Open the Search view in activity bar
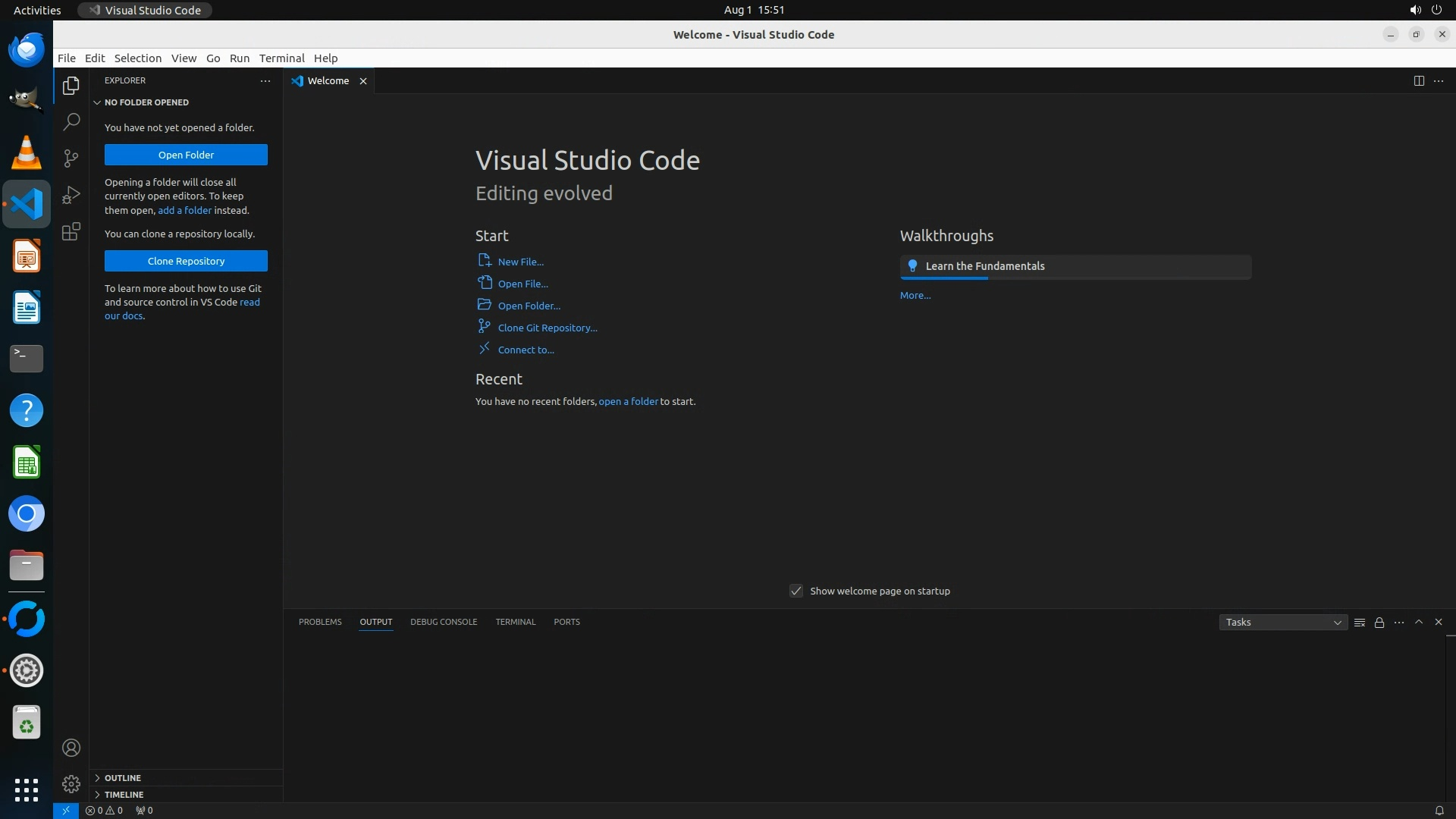The image size is (1456, 819). pyautogui.click(x=71, y=121)
